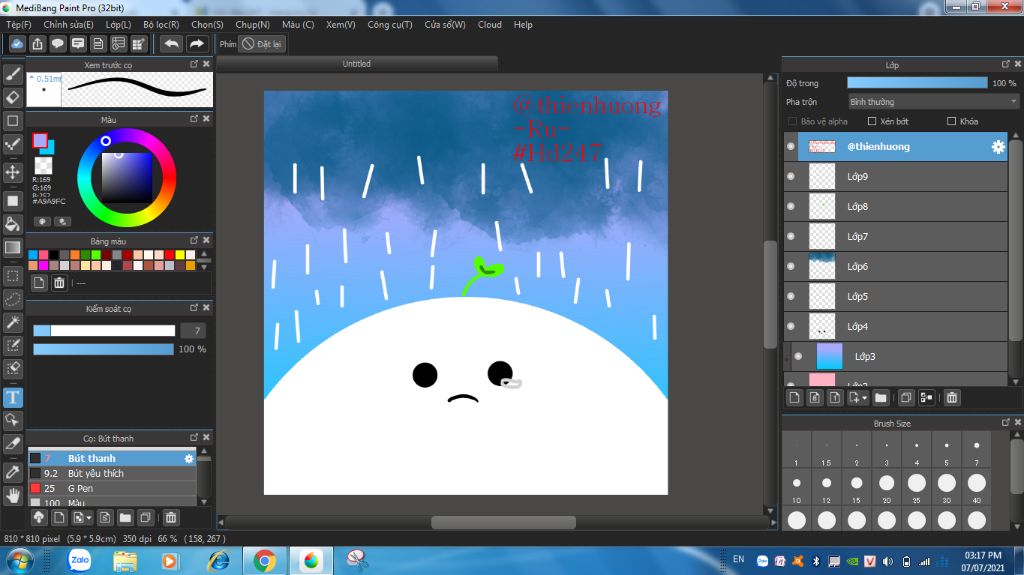Toggle visibility of Lớp9 layer
1024x575 pixels.
(790, 176)
